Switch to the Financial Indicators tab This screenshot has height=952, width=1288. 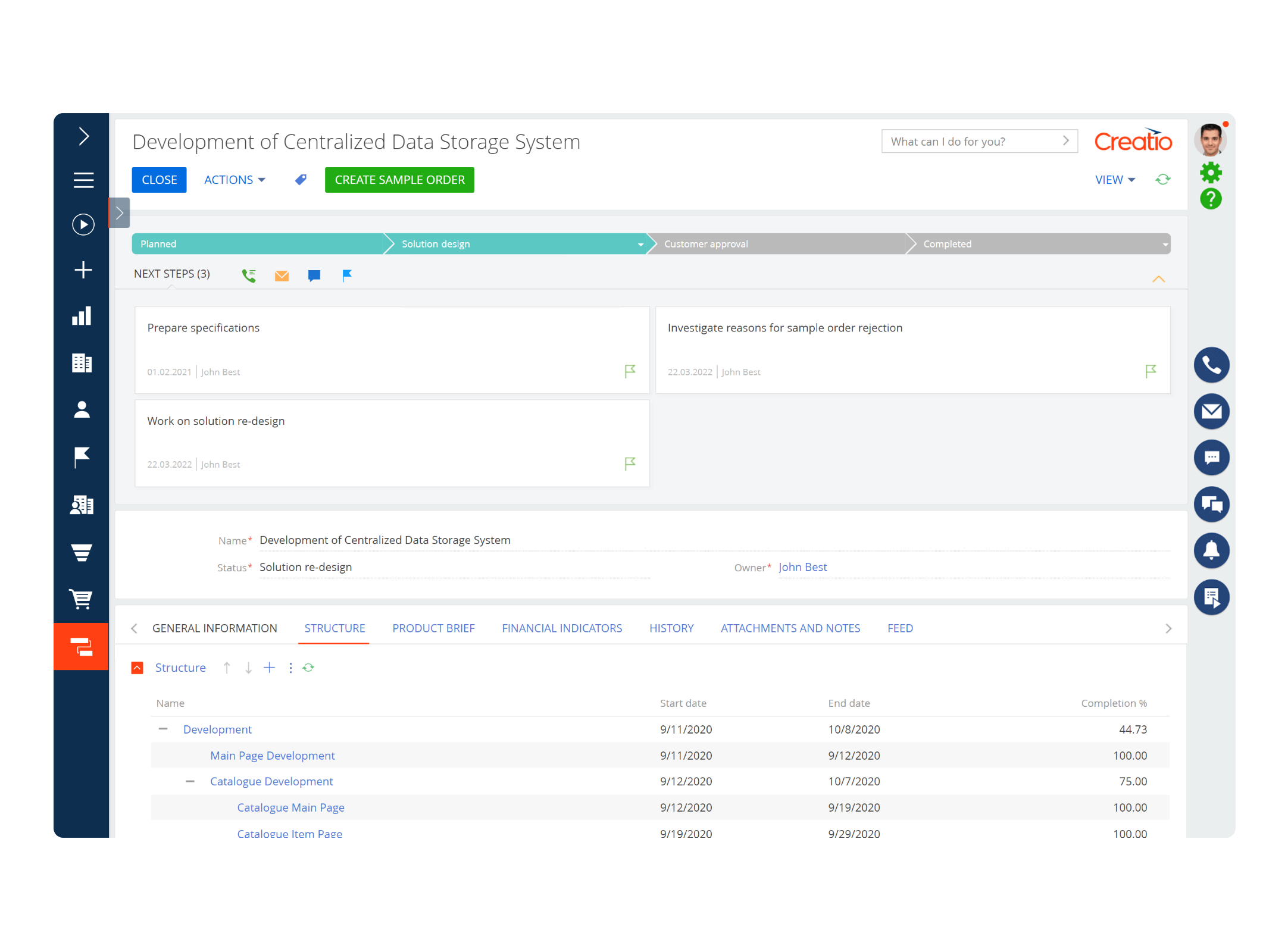click(x=561, y=628)
